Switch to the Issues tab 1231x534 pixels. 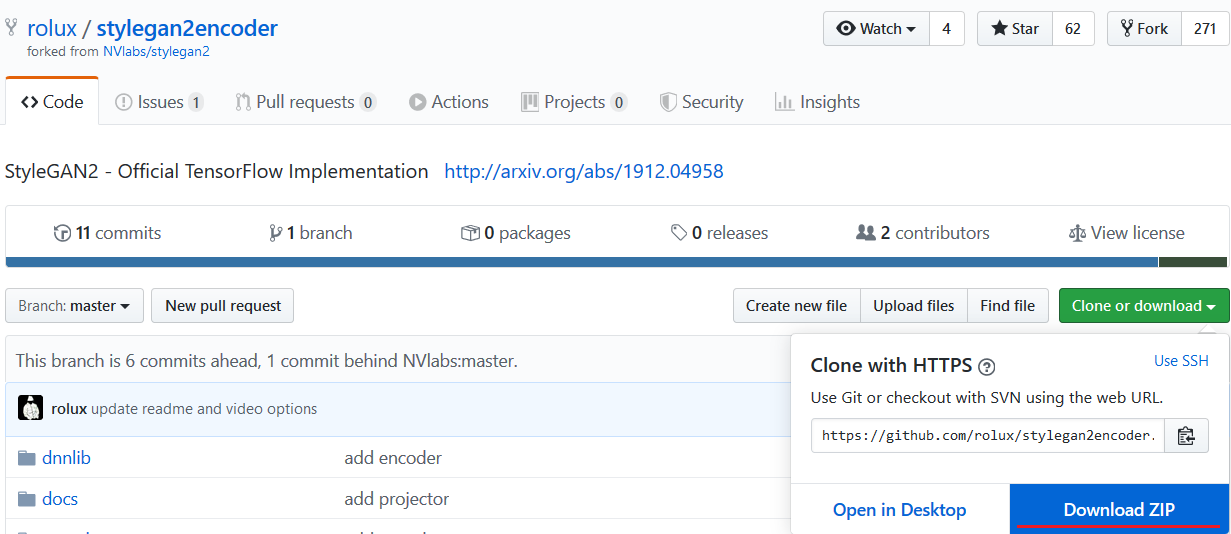[x=159, y=102]
